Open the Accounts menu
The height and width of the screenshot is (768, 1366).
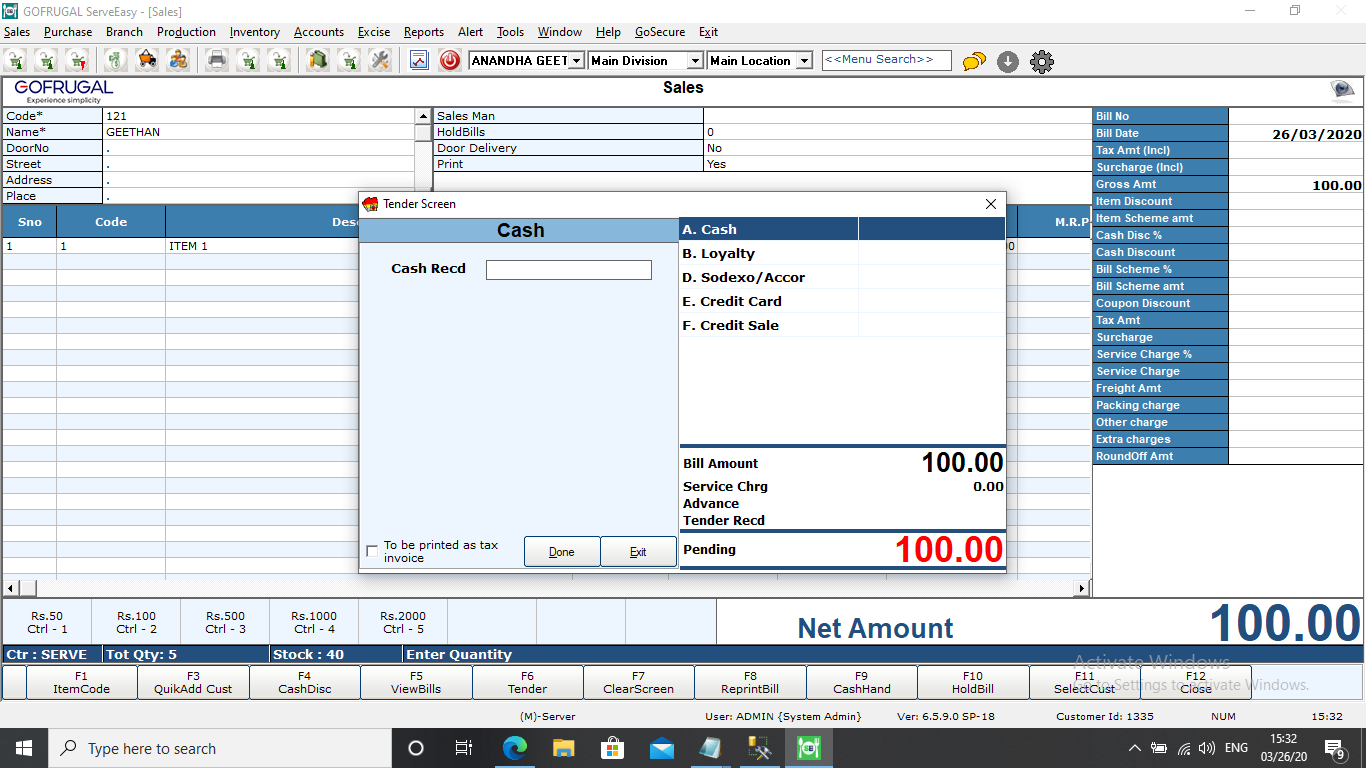(x=319, y=32)
